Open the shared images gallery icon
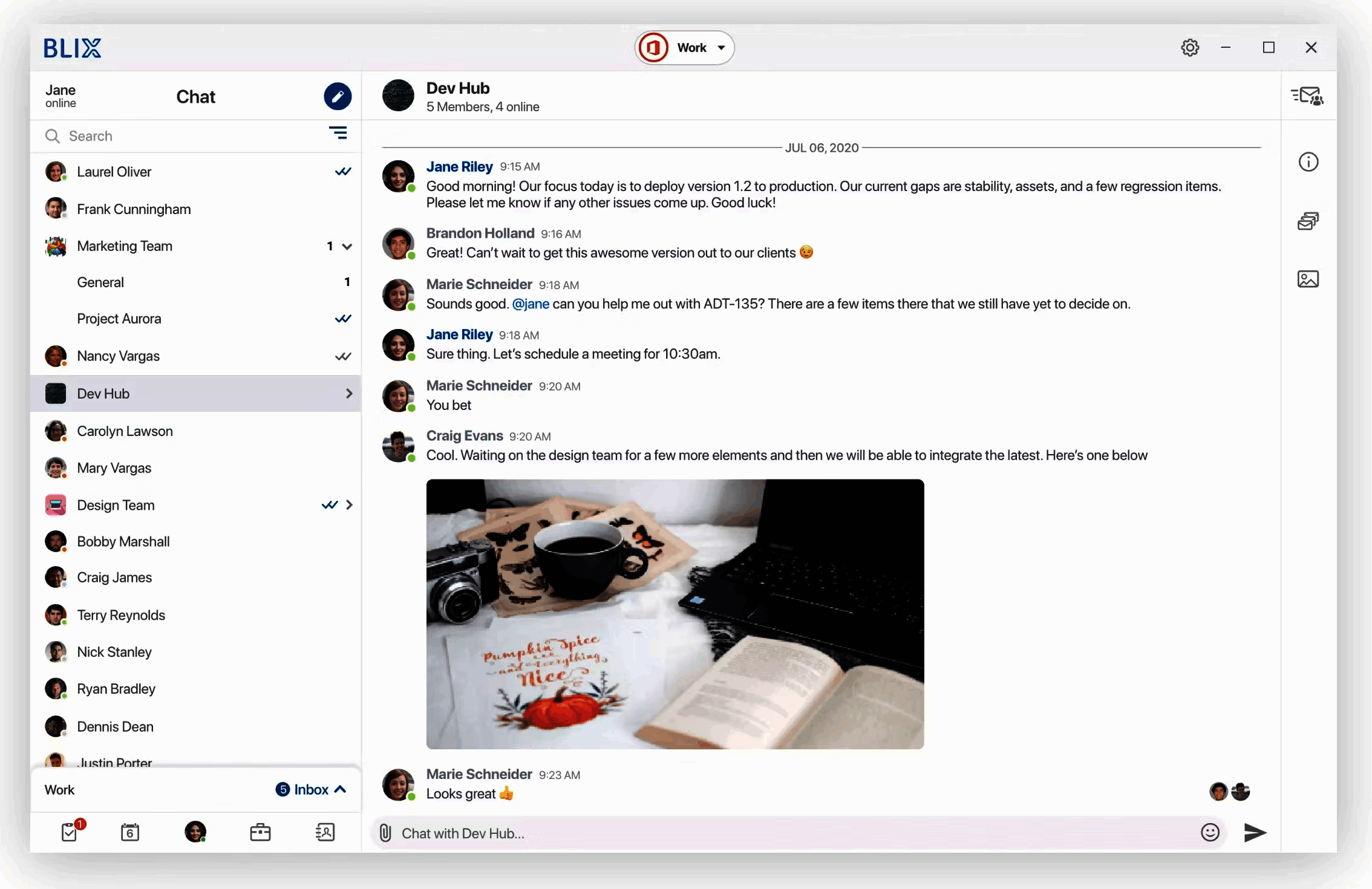 click(1308, 279)
